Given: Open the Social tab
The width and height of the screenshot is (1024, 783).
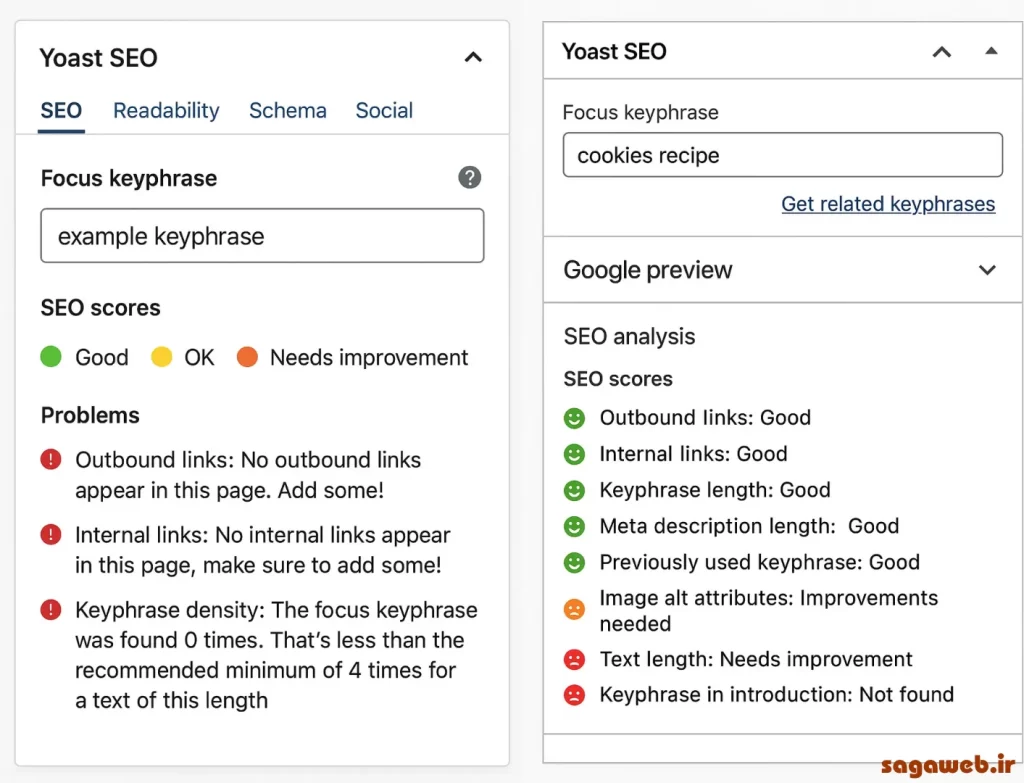Looking at the screenshot, I should click(x=384, y=111).
